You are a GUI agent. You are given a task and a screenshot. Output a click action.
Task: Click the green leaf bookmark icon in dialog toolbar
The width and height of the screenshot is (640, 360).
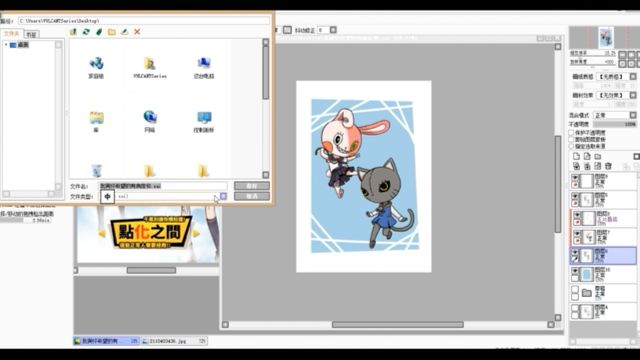[99, 31]
